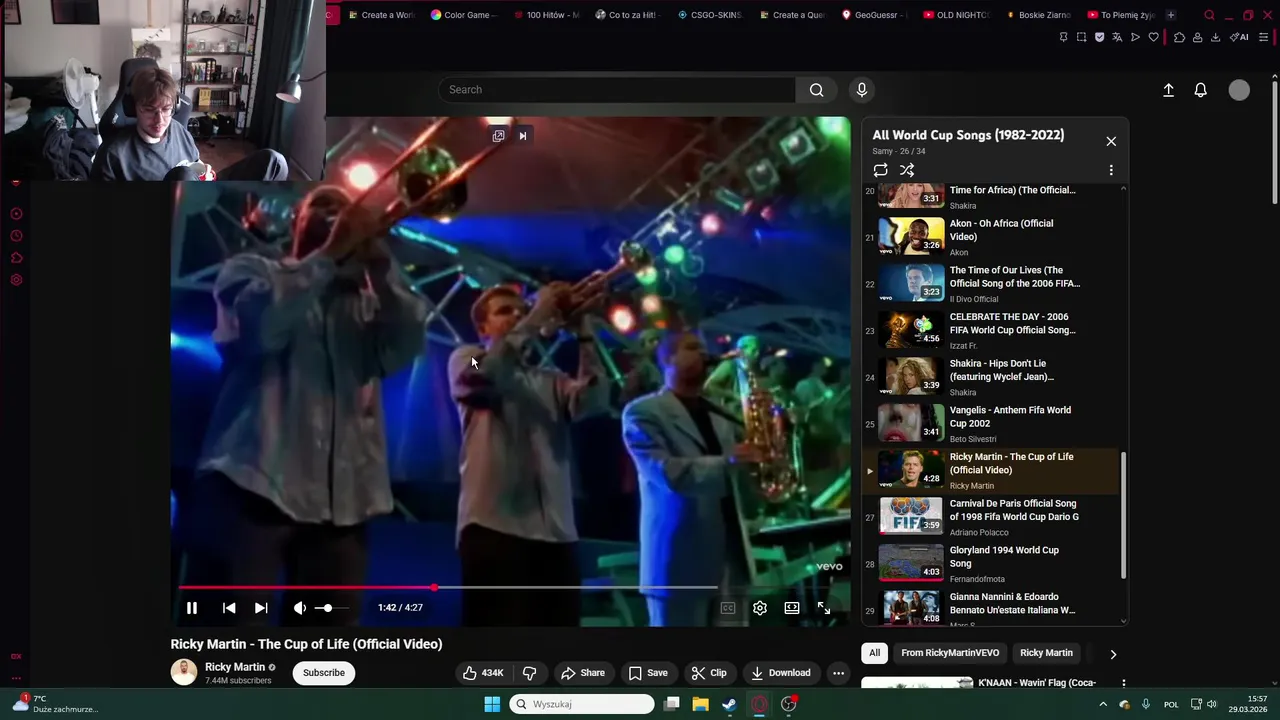
Task: Toggle playlist loop
Action: coord(880,170)
